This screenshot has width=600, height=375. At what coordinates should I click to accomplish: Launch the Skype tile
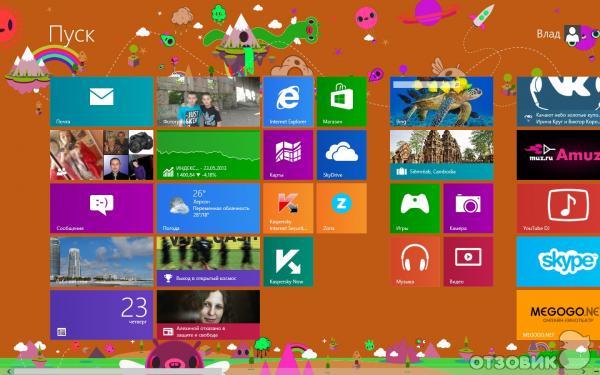pos(558,262)
